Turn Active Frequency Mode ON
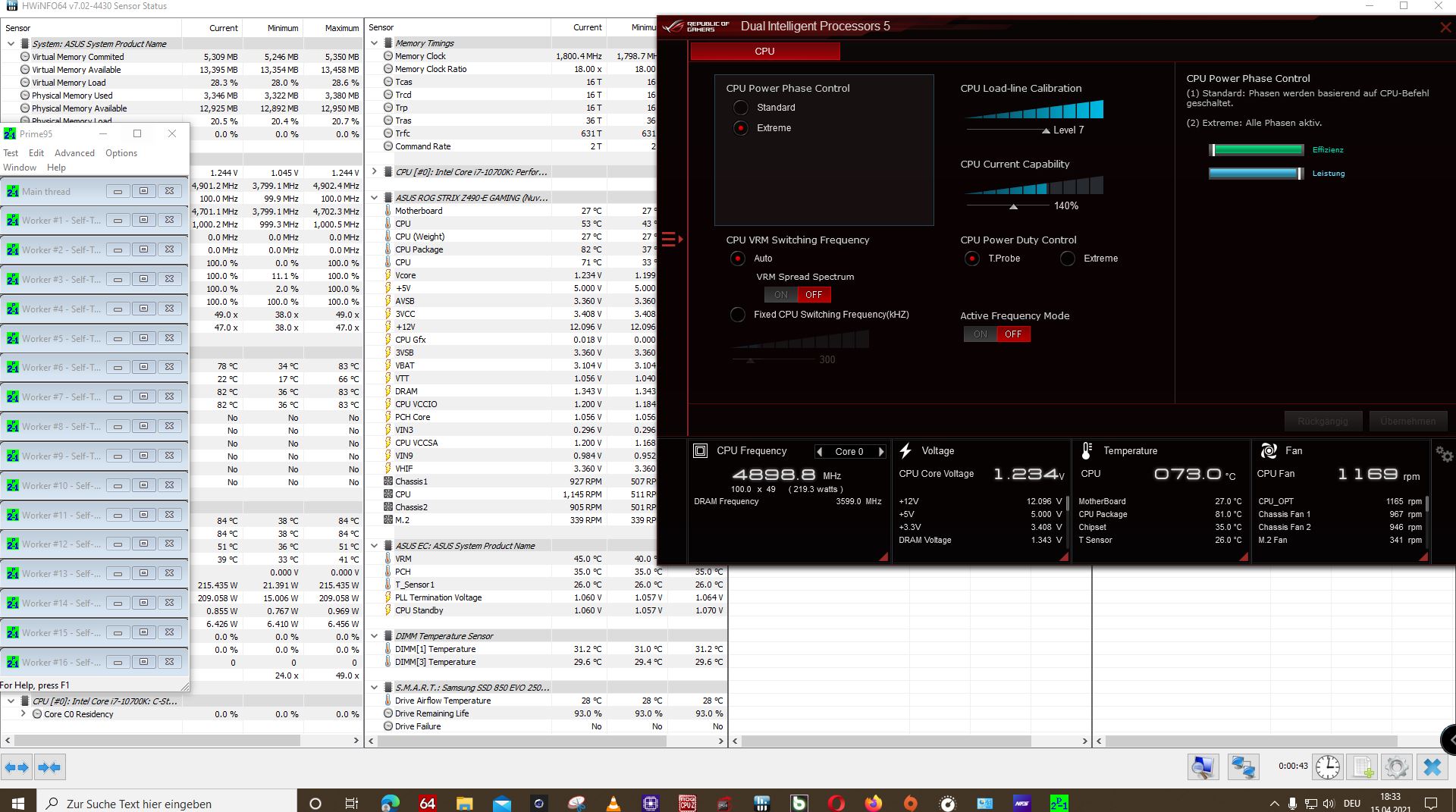 coord(980,334)
